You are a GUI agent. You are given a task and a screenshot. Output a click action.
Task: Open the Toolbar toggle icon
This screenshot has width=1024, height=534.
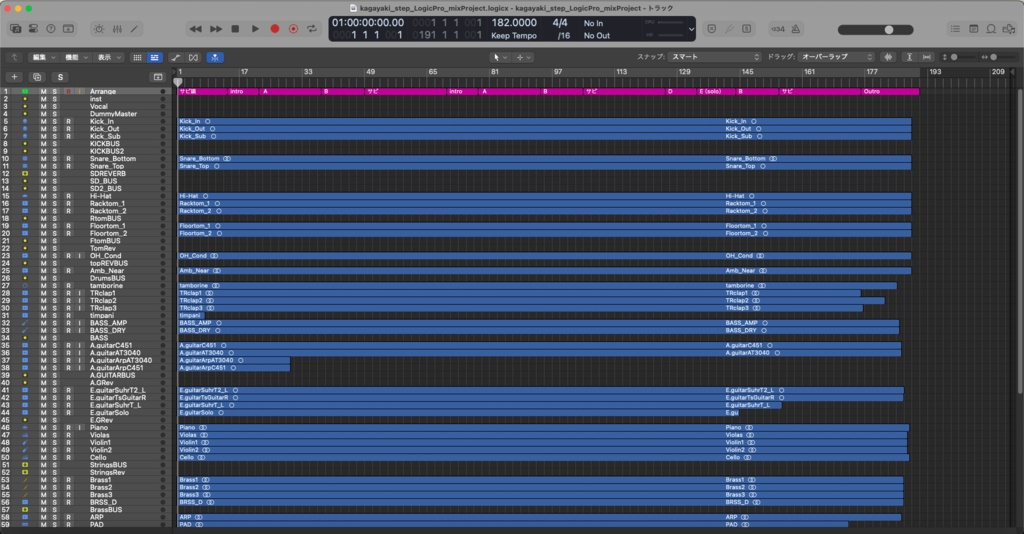69,29
